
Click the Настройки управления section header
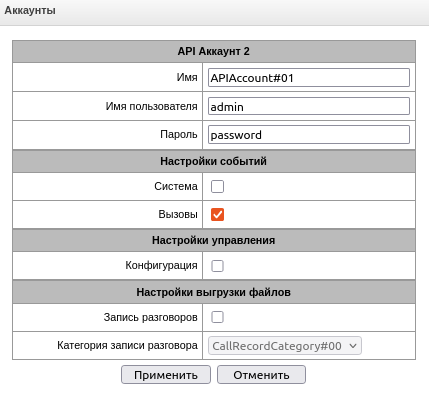pos(214,240)
